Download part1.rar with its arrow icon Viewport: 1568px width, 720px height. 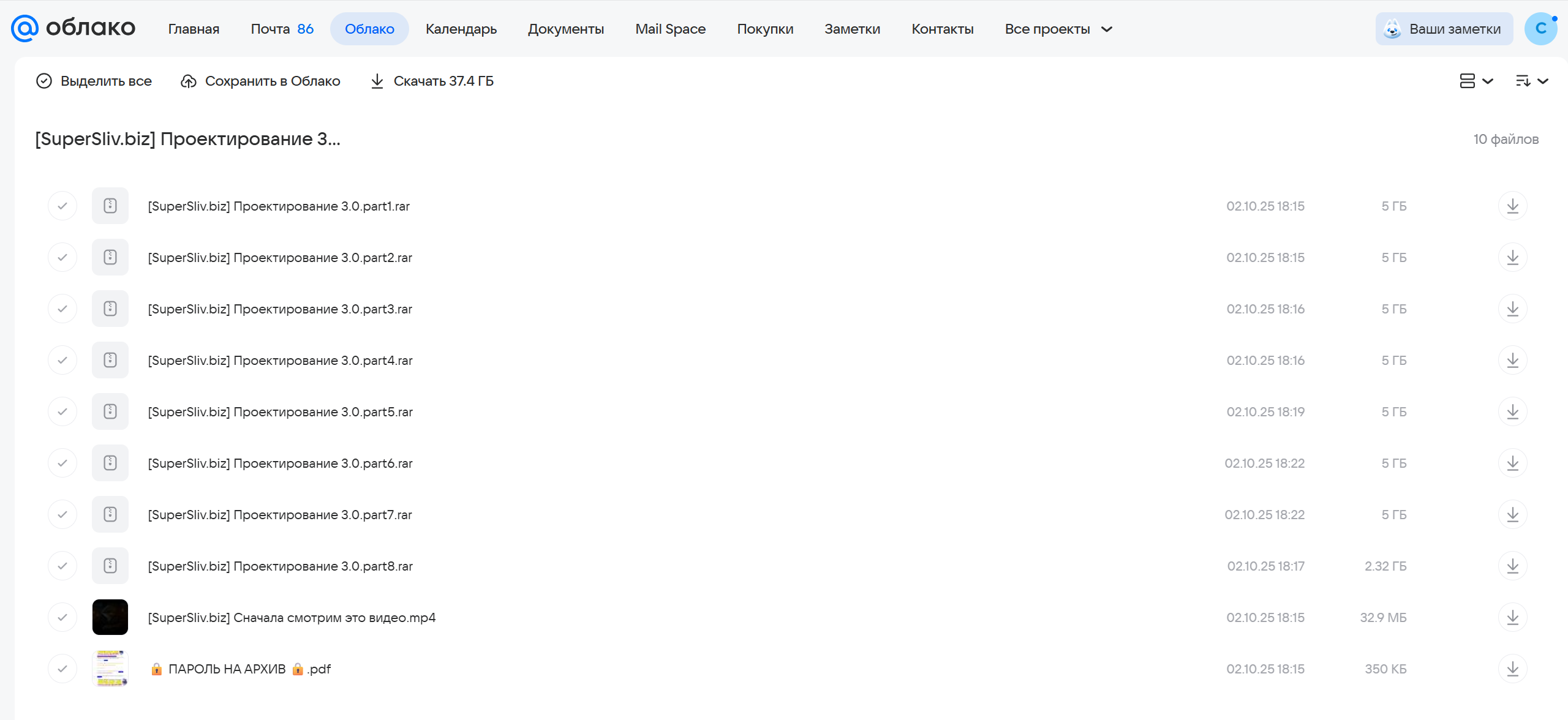(x=1512, y=206)
